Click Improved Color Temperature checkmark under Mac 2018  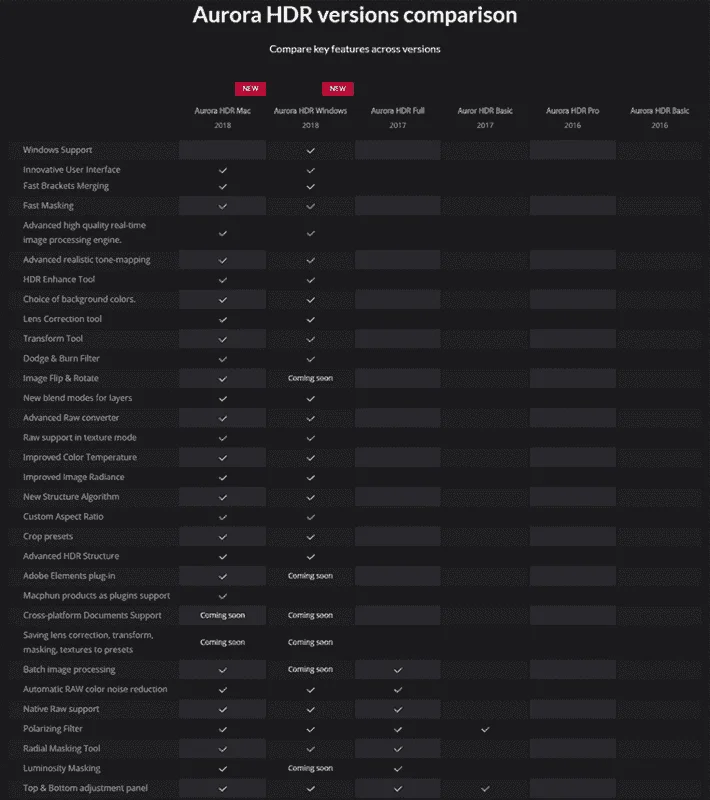point(222,458)
